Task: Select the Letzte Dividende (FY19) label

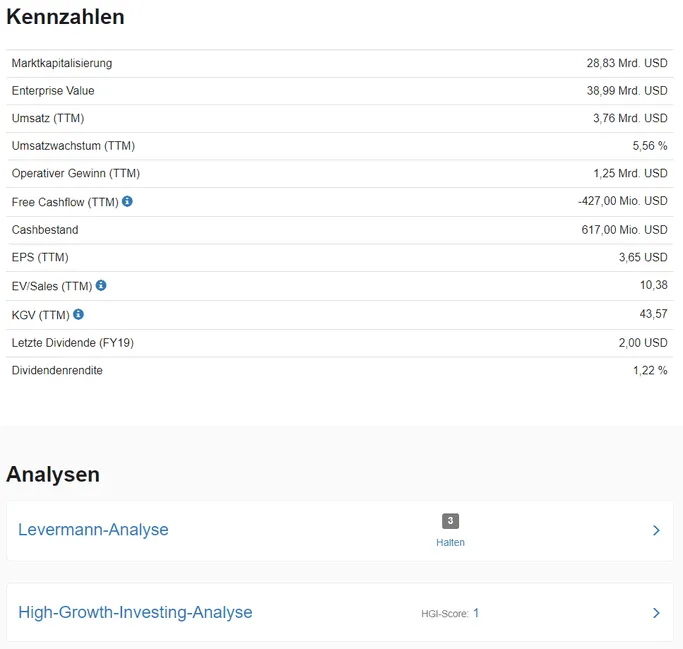Action: [73, 343]
